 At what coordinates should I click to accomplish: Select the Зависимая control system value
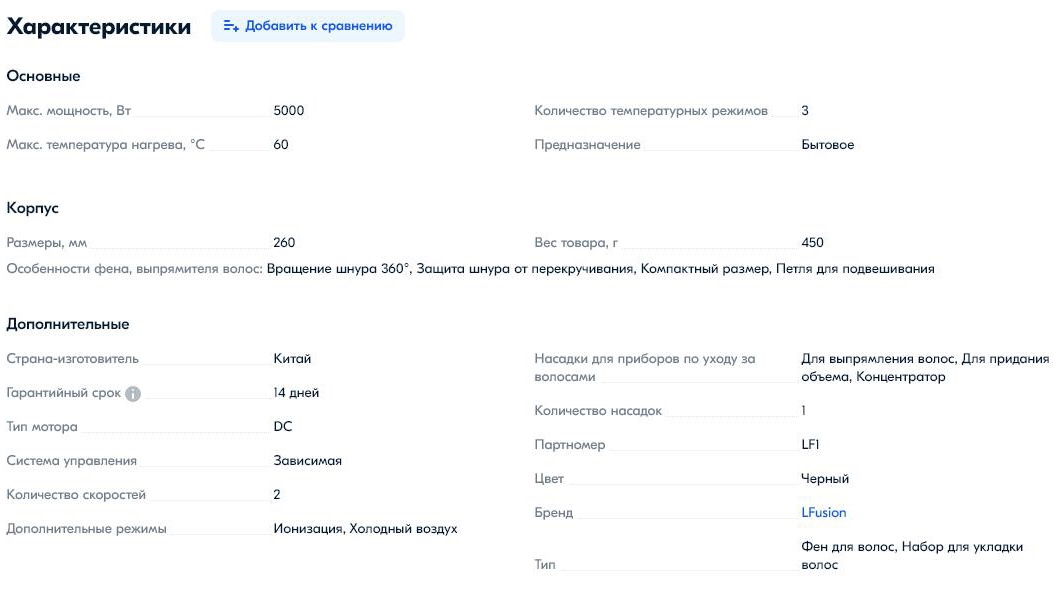(307, 461)
